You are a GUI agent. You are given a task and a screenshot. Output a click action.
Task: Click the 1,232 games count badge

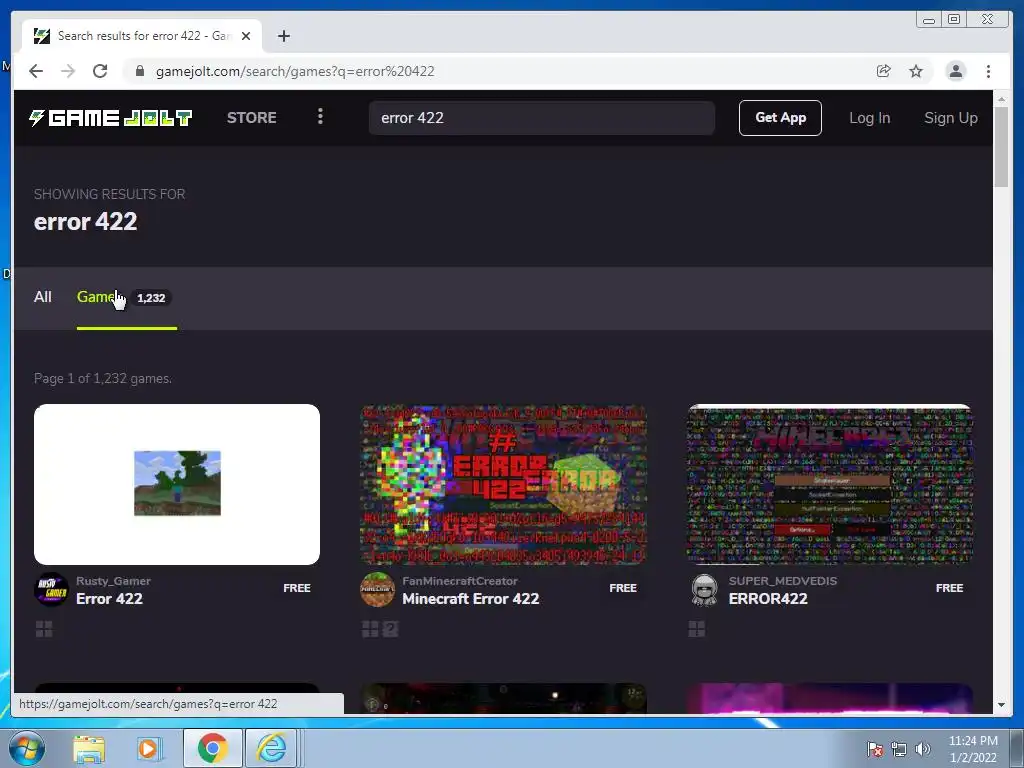[x=151, y=298]
